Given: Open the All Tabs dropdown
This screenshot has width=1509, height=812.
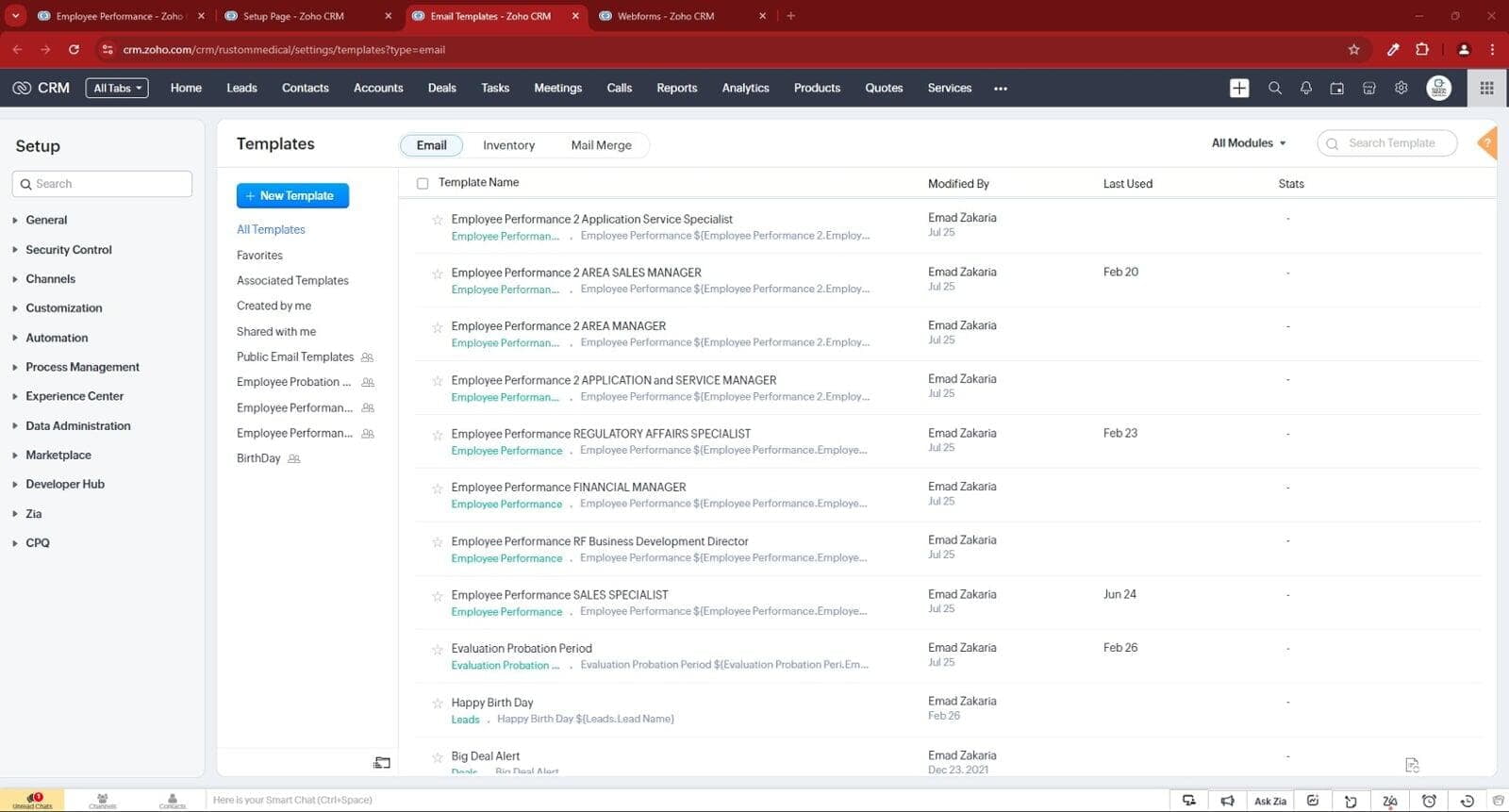Looking at the screenshot, I should (117, 88).
